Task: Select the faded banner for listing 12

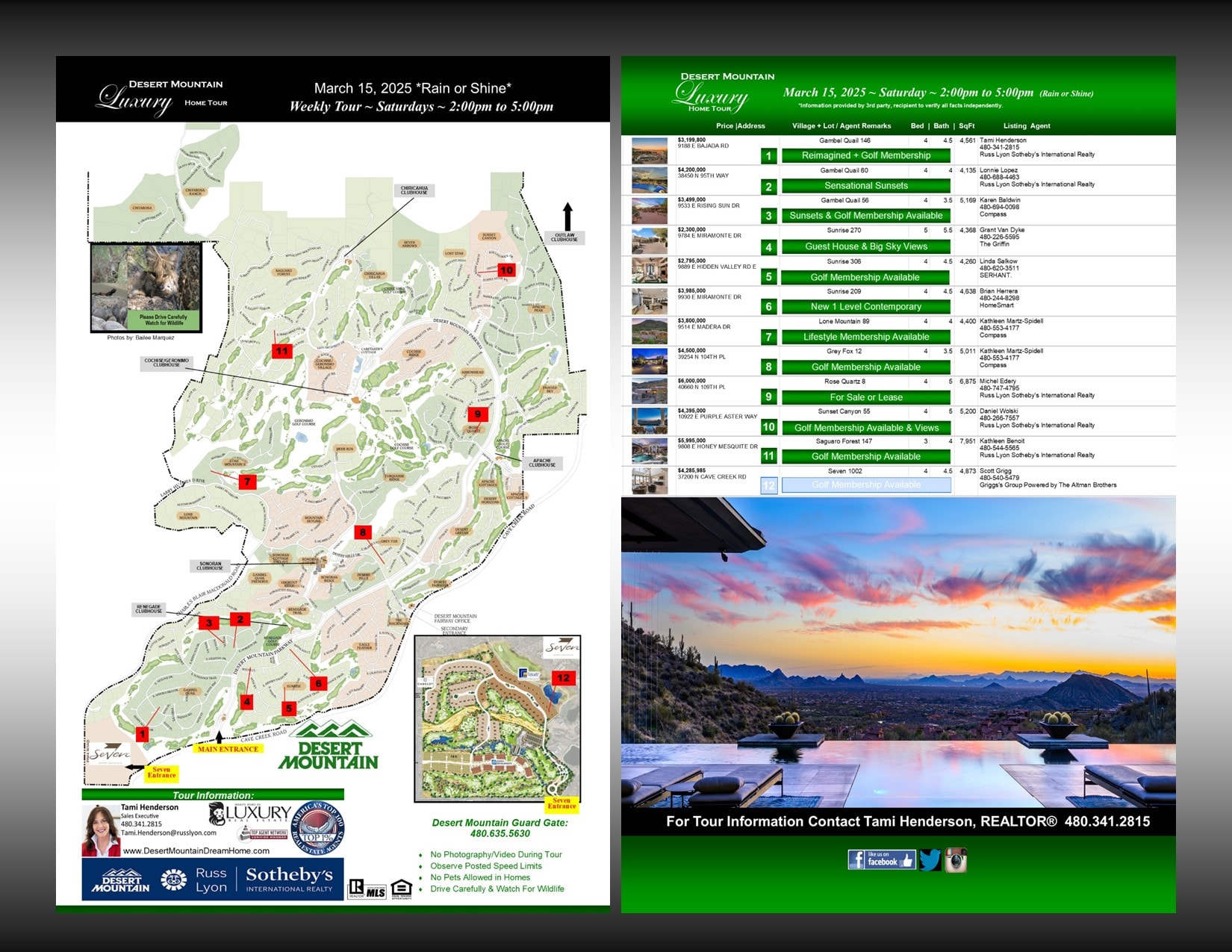Action: pyautogui.click(x=865, y=485)
